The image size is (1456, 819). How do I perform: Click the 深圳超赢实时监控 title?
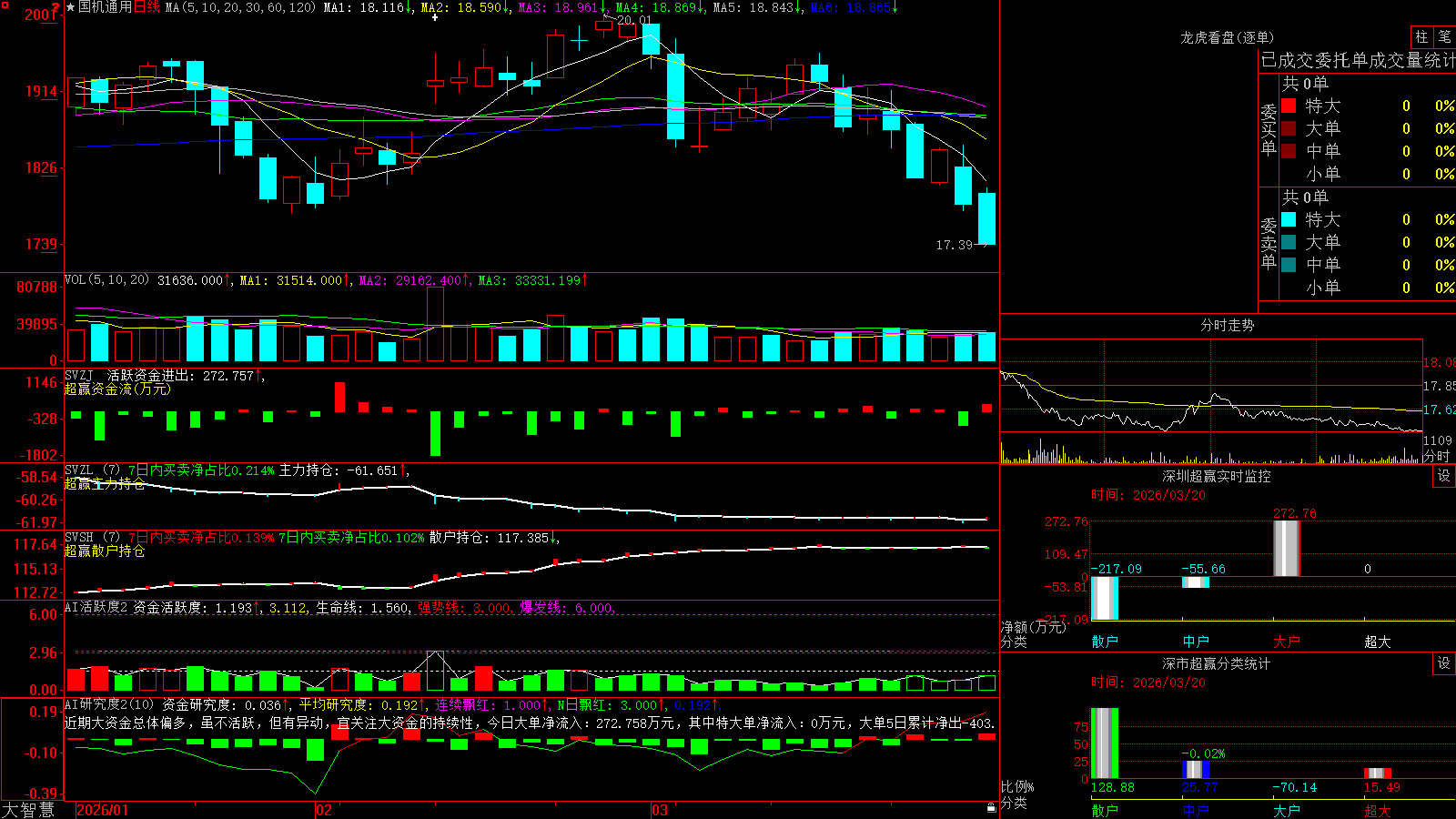tap(1217, 476)
